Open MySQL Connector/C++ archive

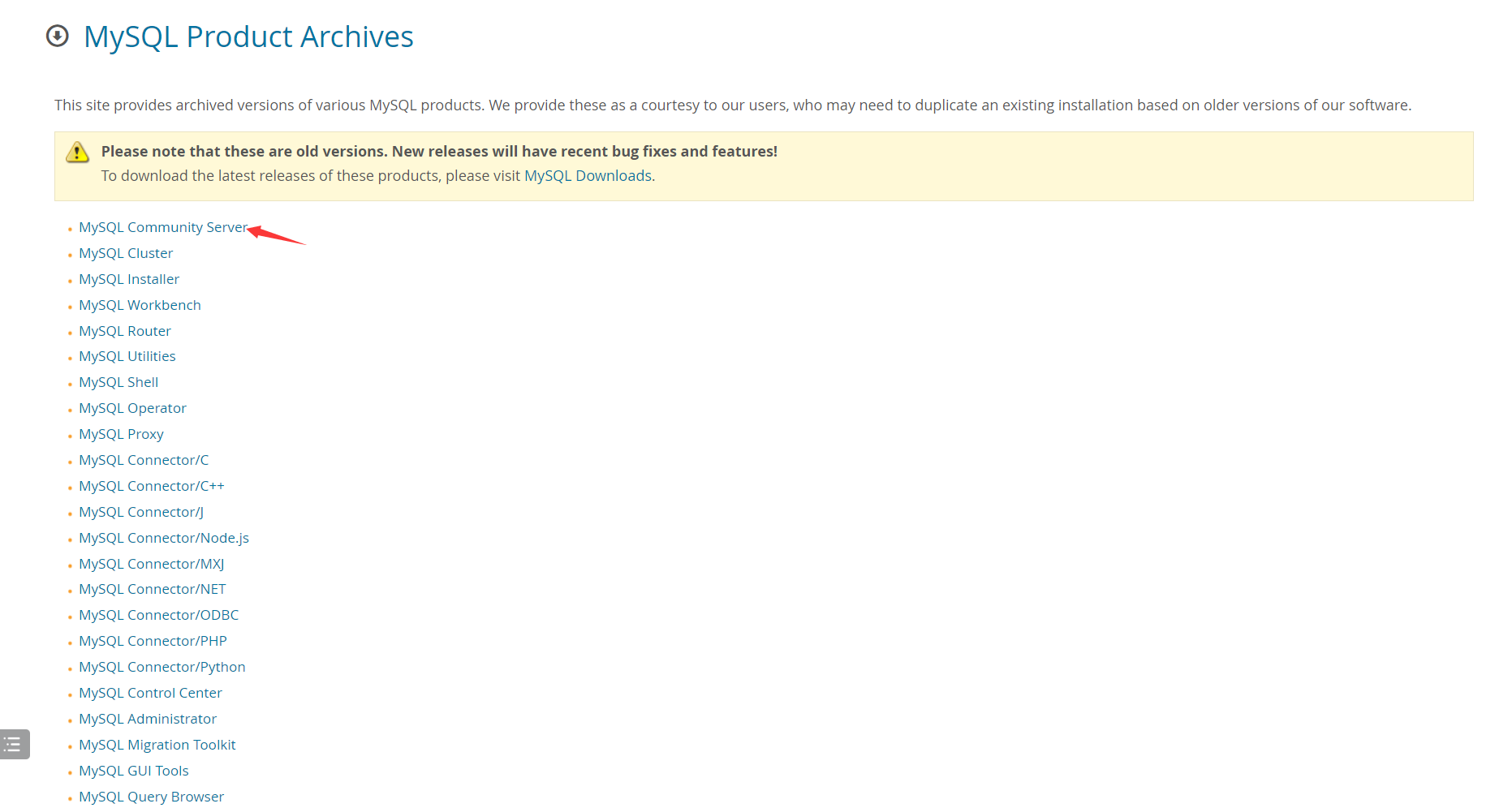coord(152,486)
